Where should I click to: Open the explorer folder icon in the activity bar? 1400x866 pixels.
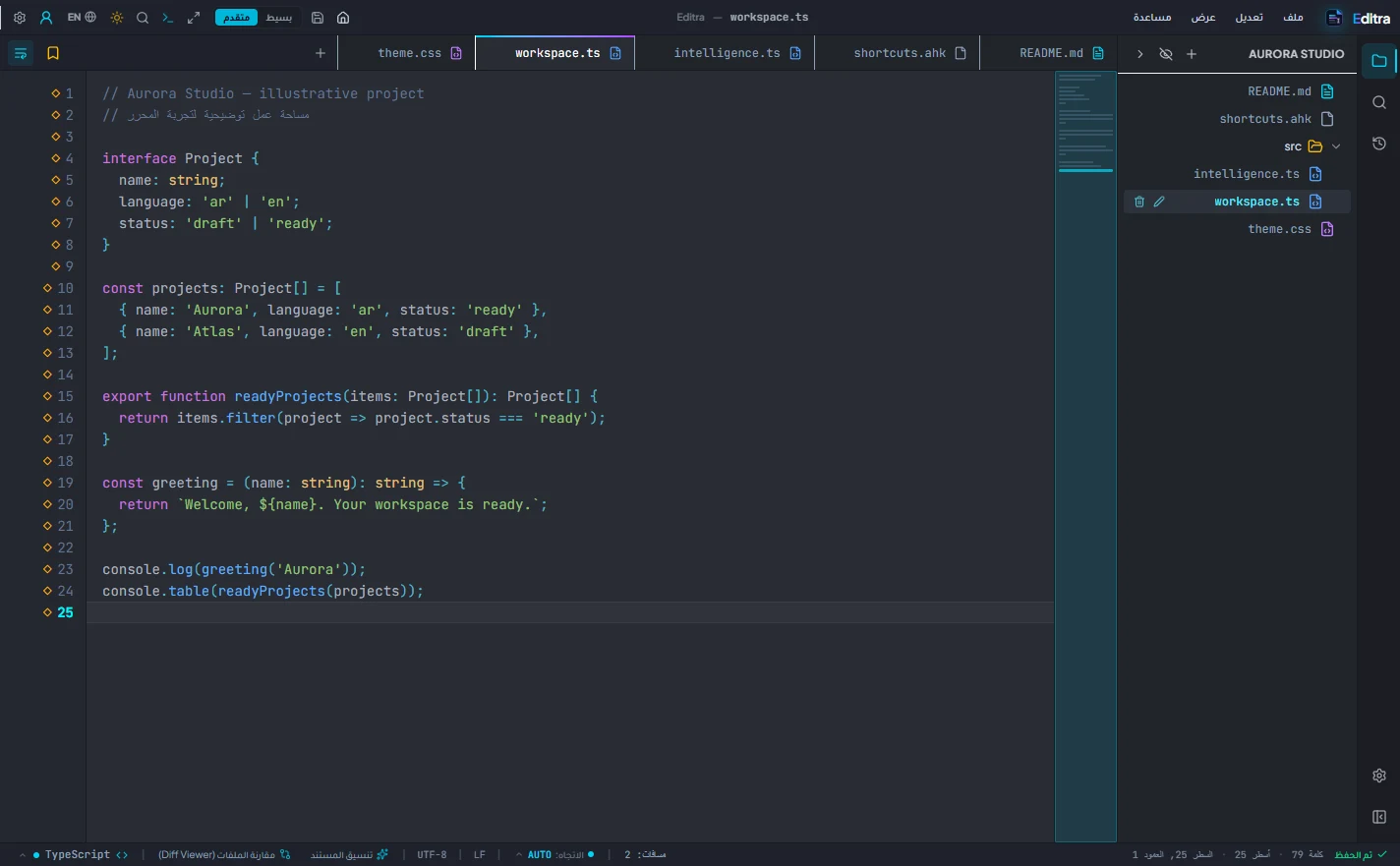(1379, 61)
